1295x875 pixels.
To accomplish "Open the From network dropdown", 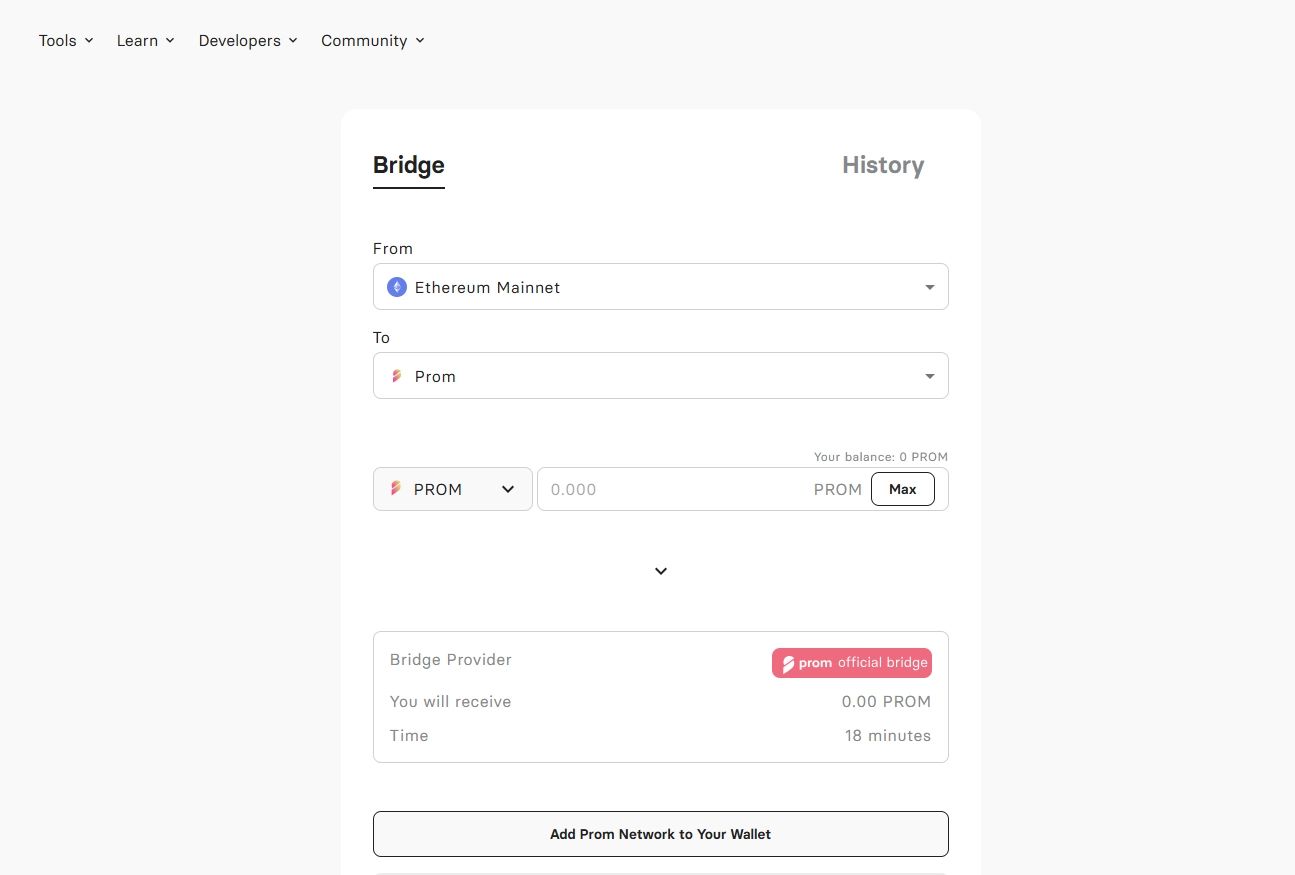I will pyautogui.click(x=661, y=287).
